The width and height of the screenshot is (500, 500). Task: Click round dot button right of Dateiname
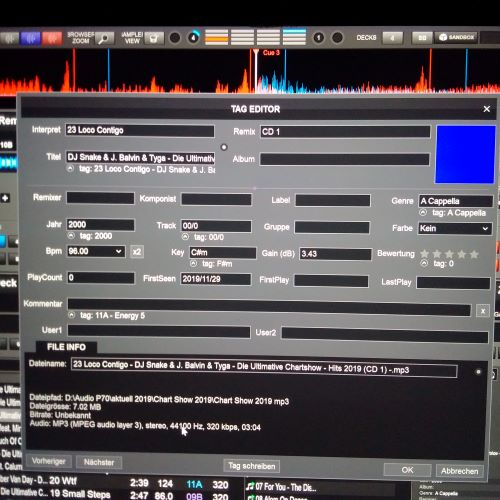tap(478, 372)
